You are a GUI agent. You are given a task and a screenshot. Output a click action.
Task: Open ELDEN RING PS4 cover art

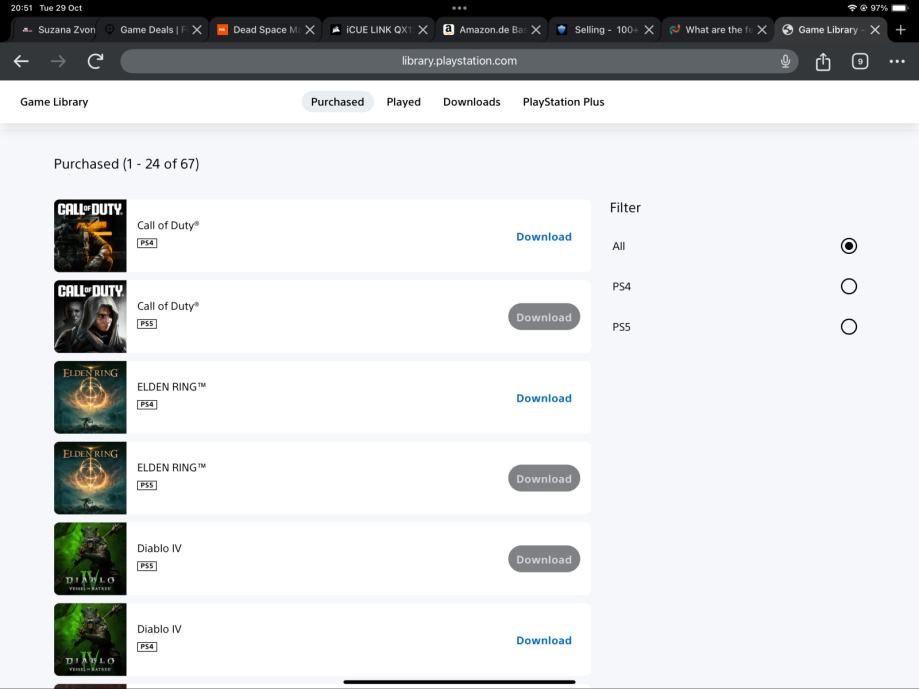coord(90,397)
